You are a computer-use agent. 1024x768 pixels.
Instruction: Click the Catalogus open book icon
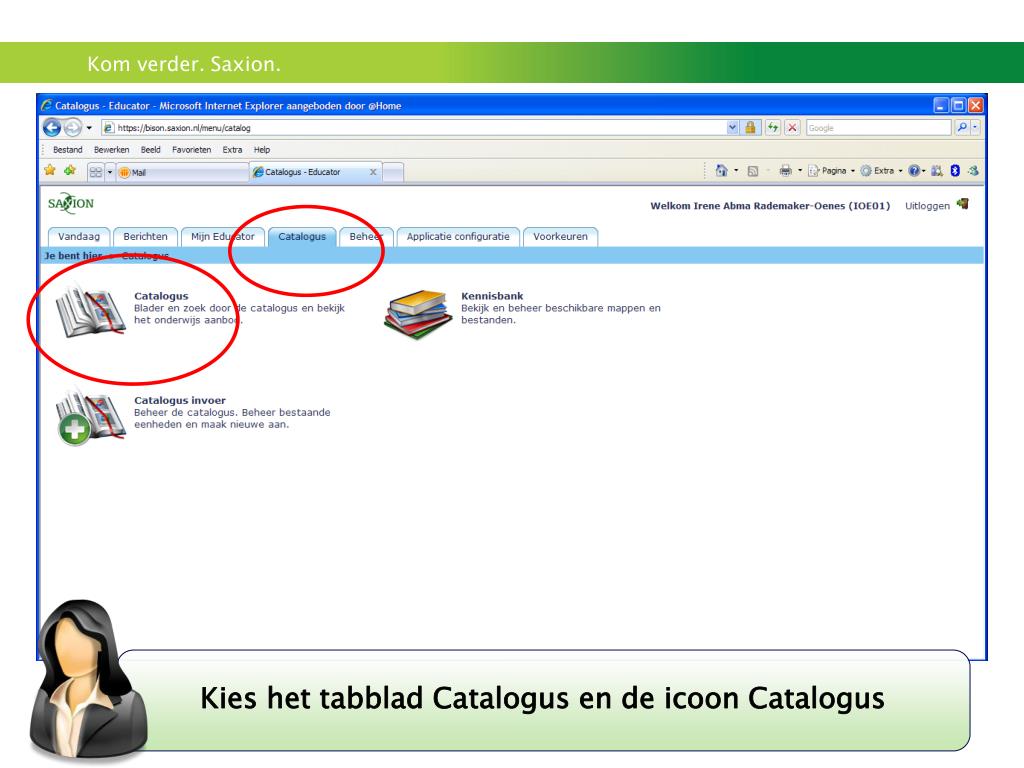(90, 312)
